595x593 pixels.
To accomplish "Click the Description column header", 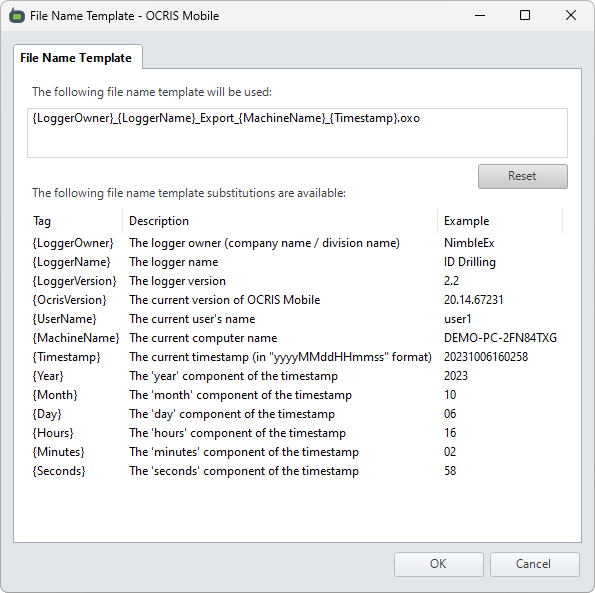I will (159, 221).
